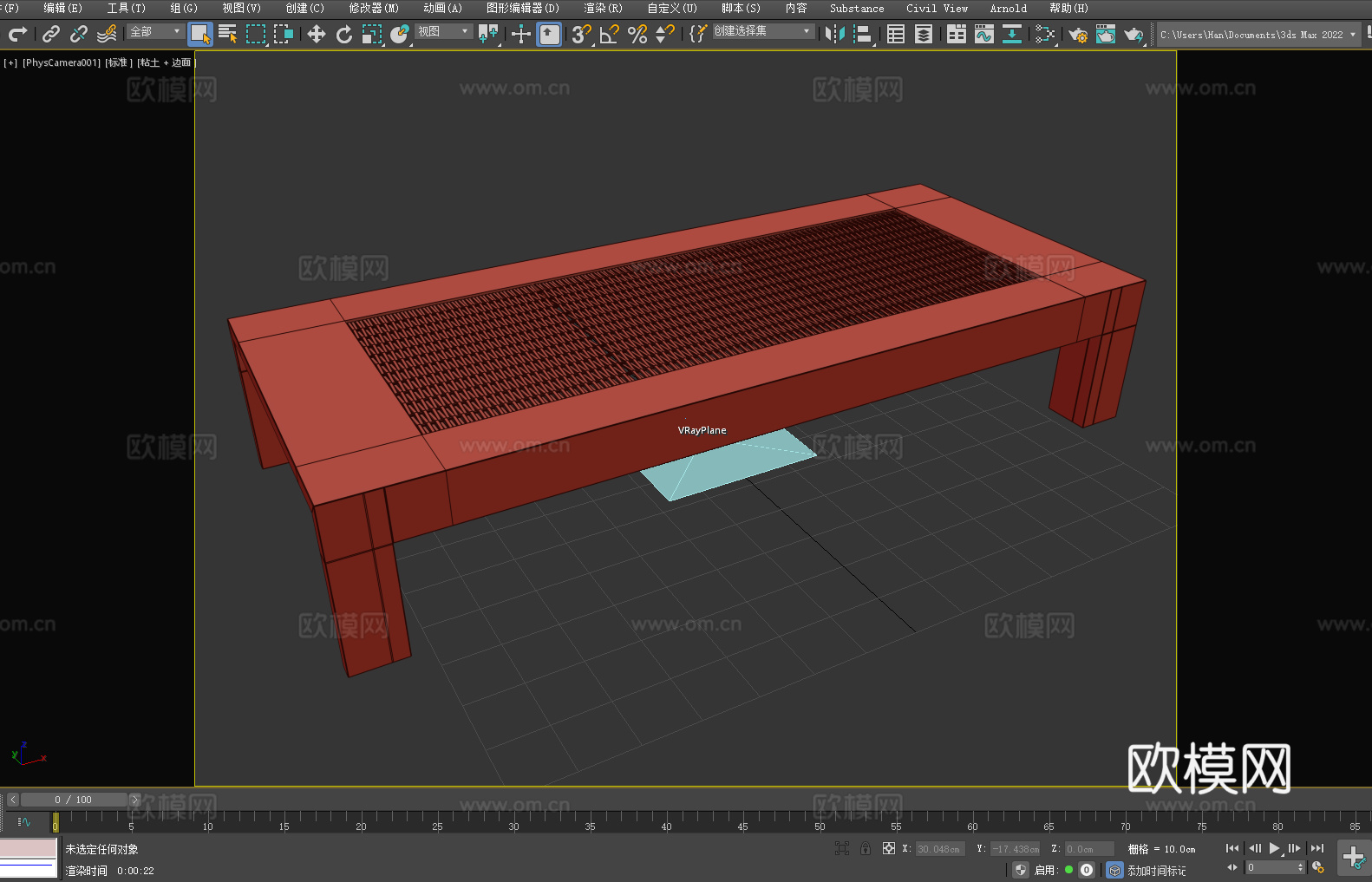Toggle Selection Lock icon
This screenshot has width=1372, height=882.
(x=866, y=848)
